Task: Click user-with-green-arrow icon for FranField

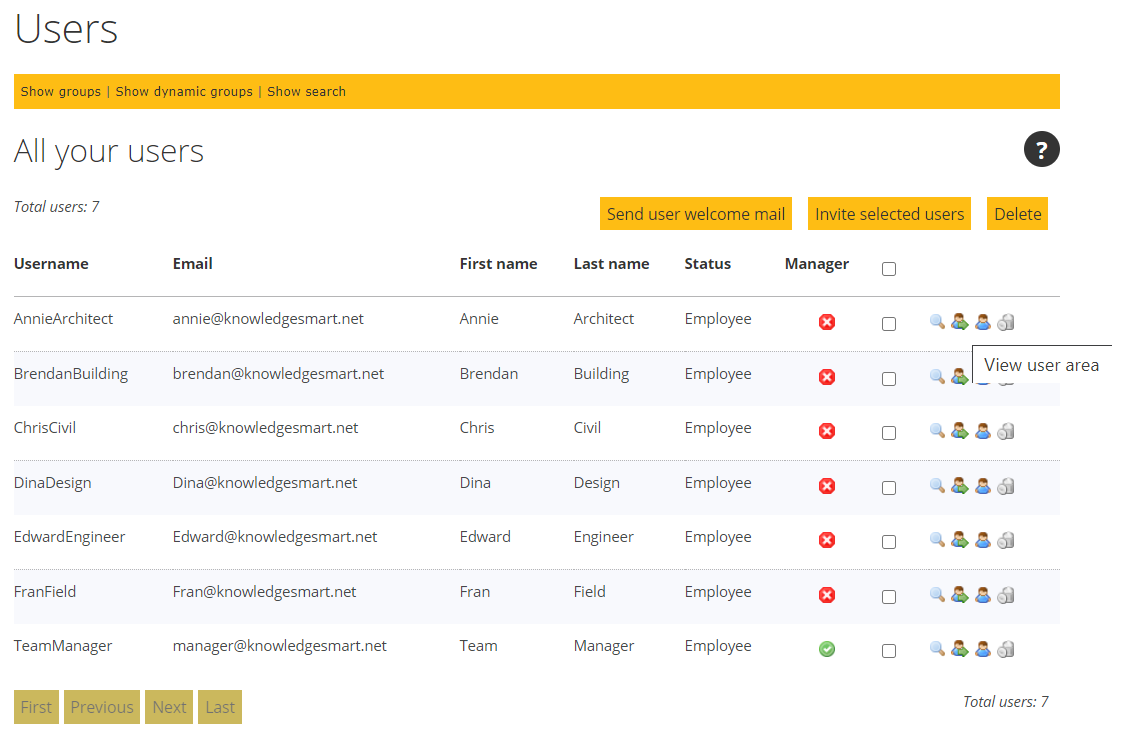Action: [x=960, y=595]
